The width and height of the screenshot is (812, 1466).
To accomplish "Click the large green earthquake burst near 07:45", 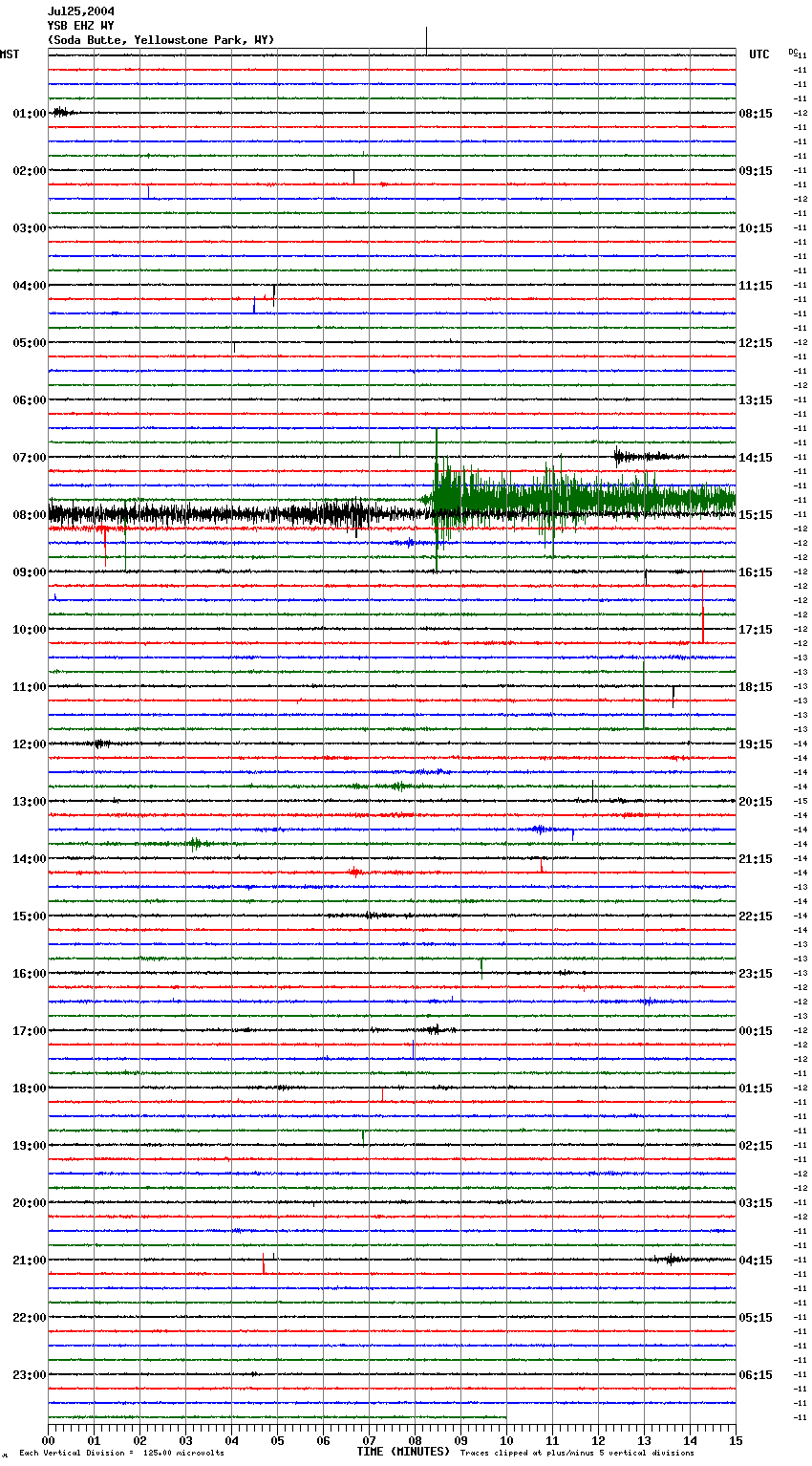I will click(578, 500).
